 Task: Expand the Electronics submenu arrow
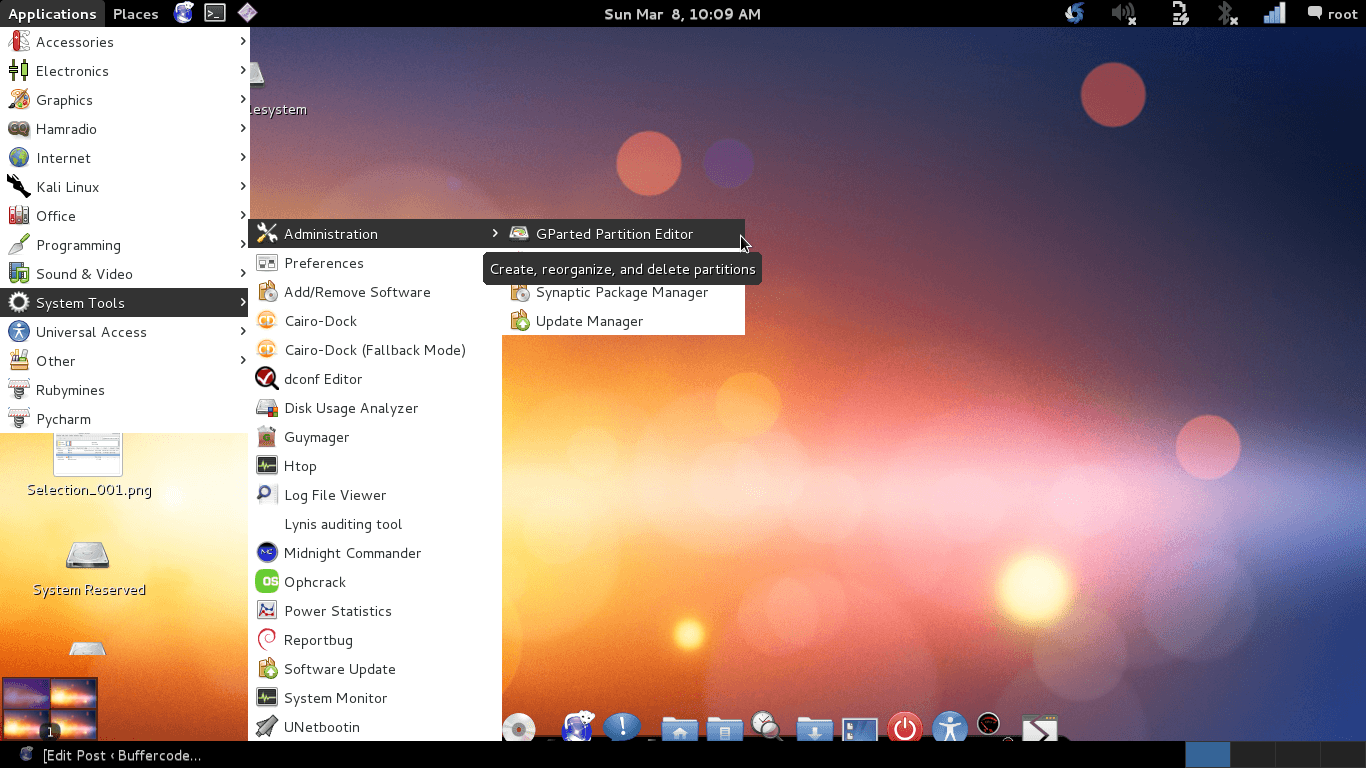pos(243,71)
